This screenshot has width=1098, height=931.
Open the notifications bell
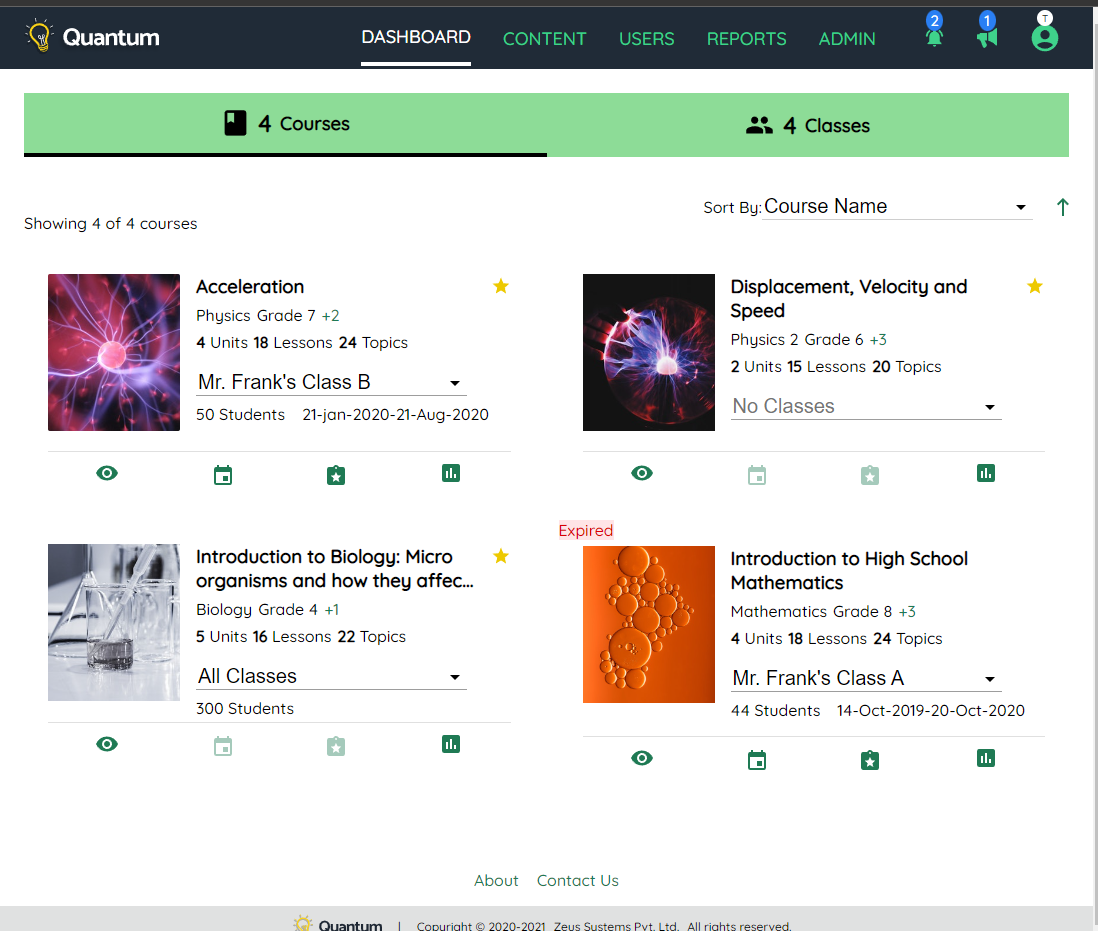click(933, 38)
